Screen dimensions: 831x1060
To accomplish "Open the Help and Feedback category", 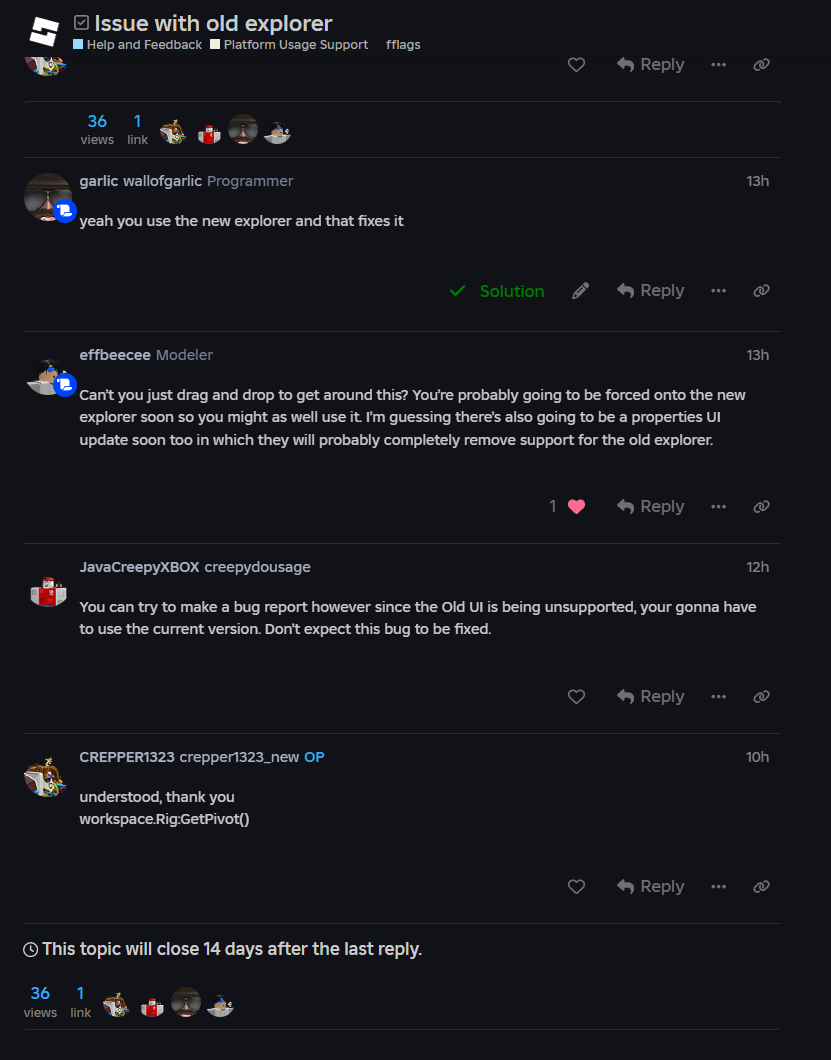I will click(x=144, y=45).
